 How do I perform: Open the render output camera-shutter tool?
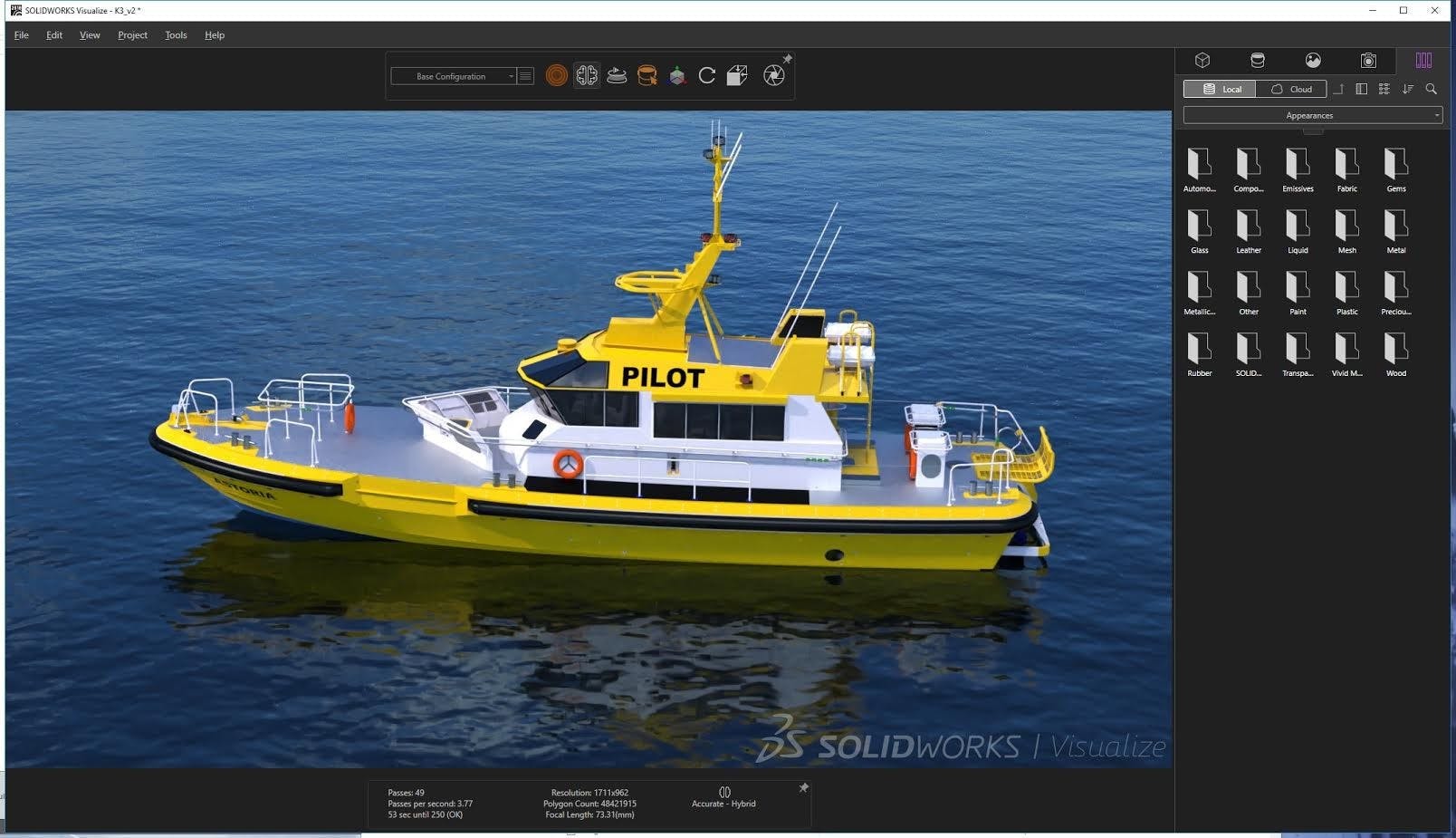point(773,76)
